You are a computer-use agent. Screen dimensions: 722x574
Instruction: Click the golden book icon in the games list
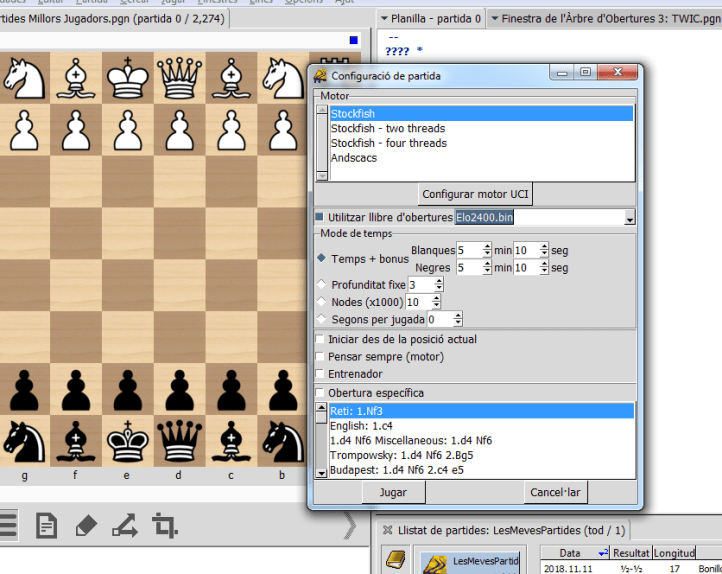click(x=396, y=560)
